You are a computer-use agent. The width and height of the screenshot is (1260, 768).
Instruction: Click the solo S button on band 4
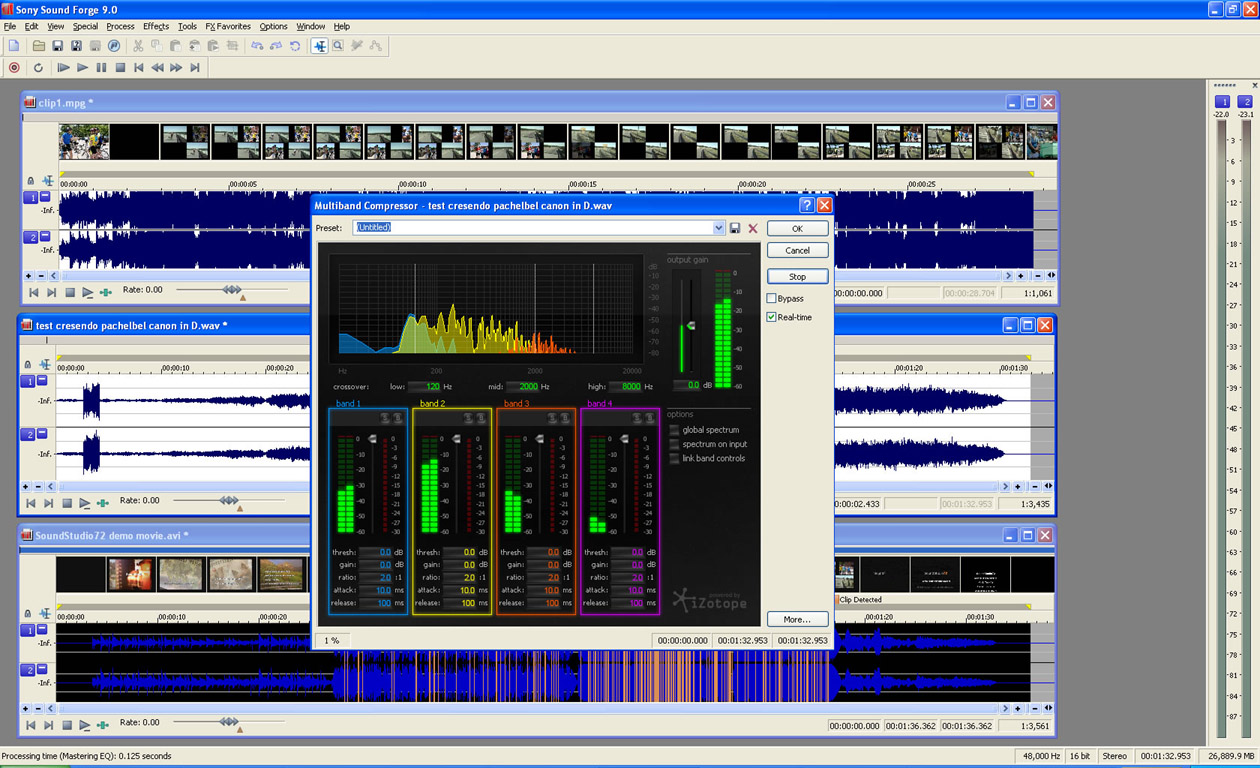638,418
